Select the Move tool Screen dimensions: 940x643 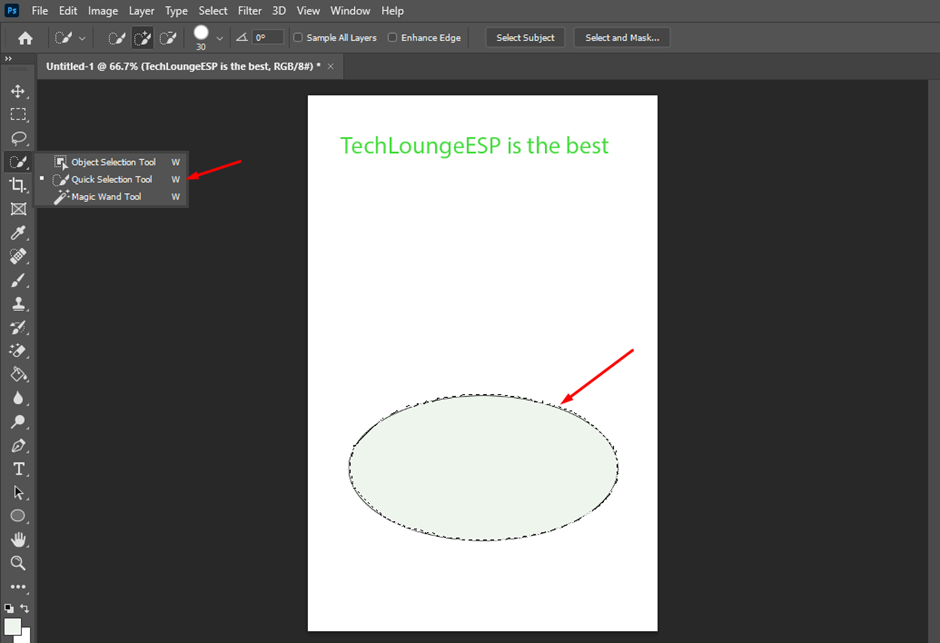[x=18, y=91]
